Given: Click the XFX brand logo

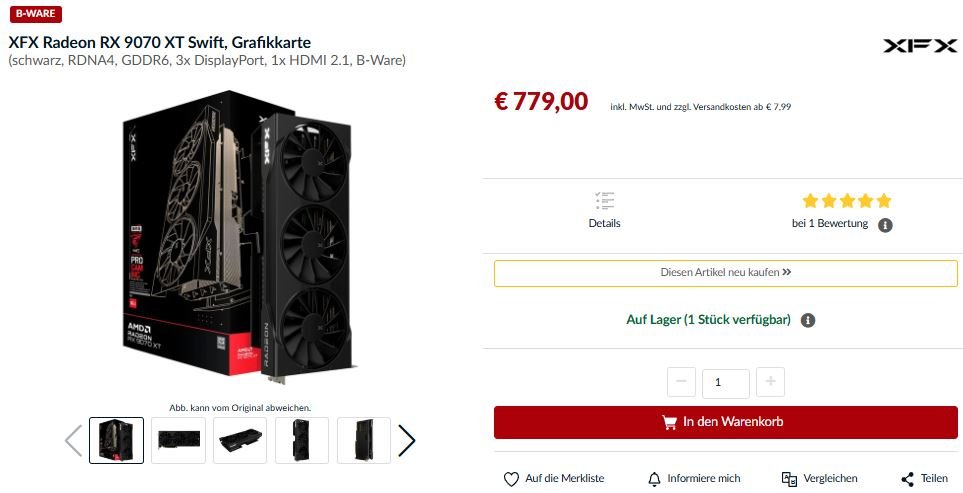Looking at the screenshot, I should (x=920, y=45).
